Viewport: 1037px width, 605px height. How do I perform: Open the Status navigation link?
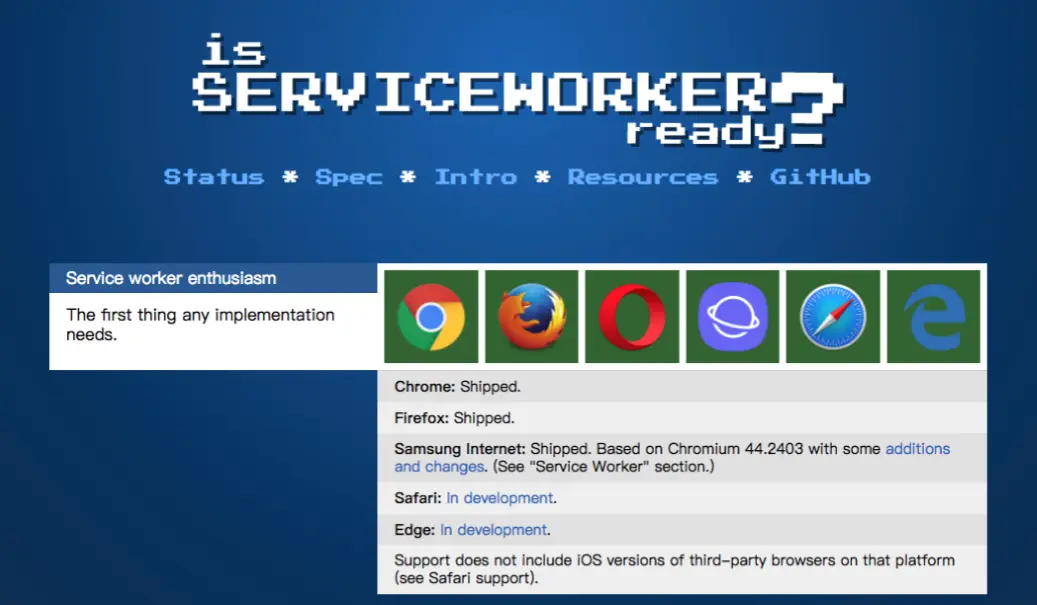[214, 177]
